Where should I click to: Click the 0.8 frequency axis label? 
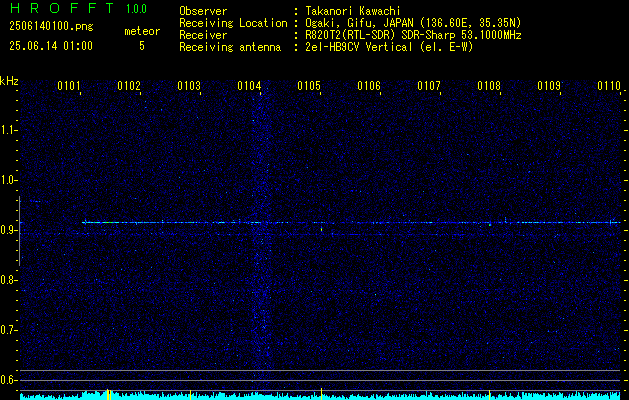click(x=7, y=280)
